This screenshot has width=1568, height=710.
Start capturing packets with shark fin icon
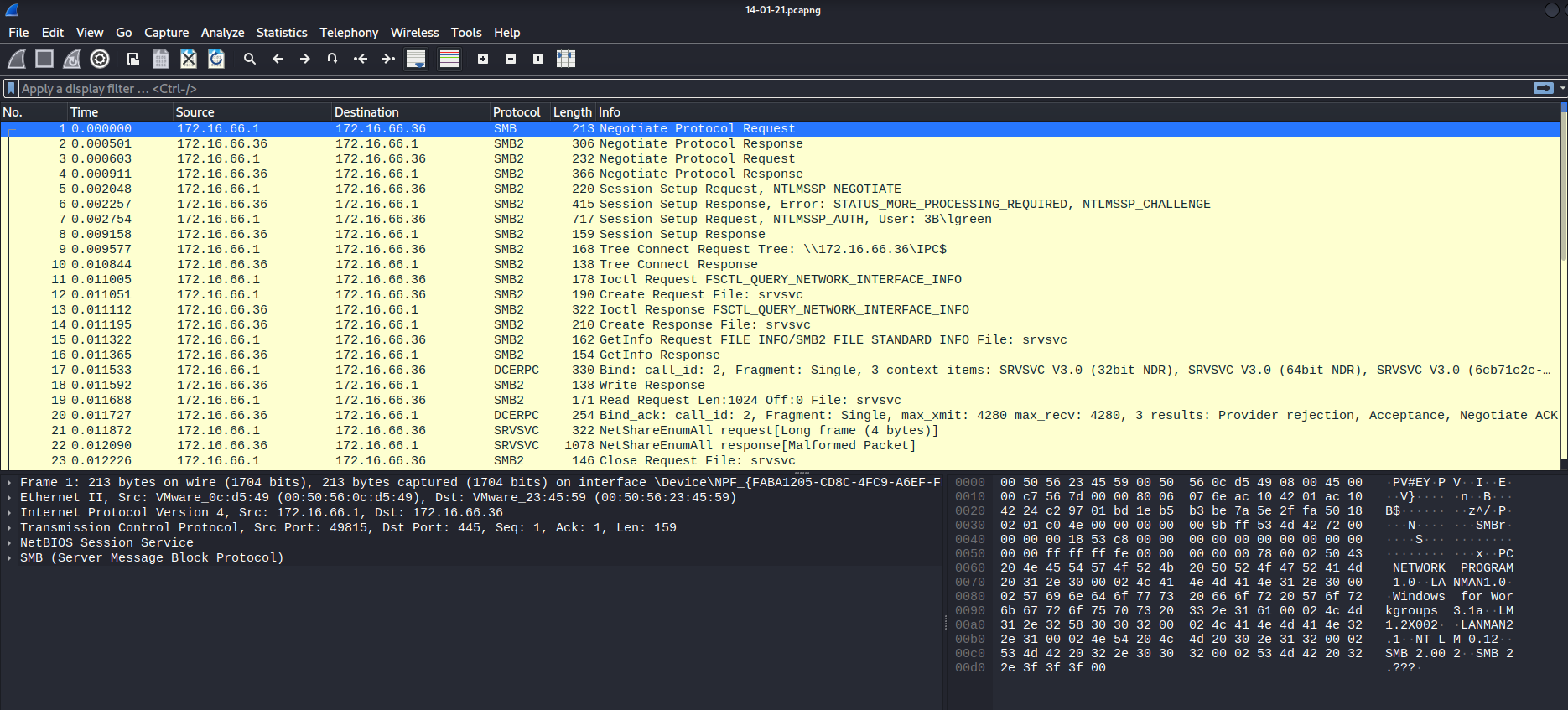[17, 59]
